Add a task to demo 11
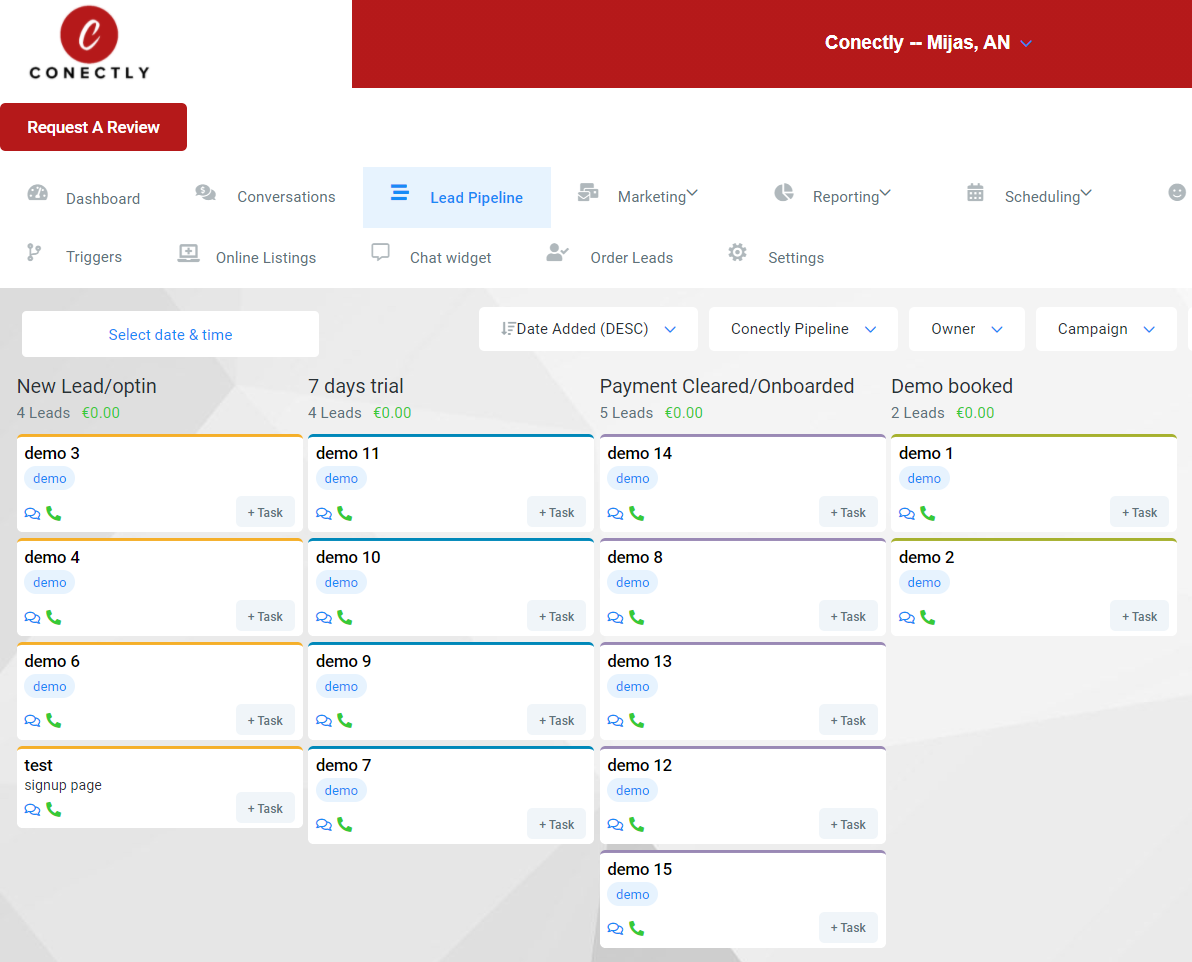This screenshot has height=962, width=1192. (x=556, y=513)
